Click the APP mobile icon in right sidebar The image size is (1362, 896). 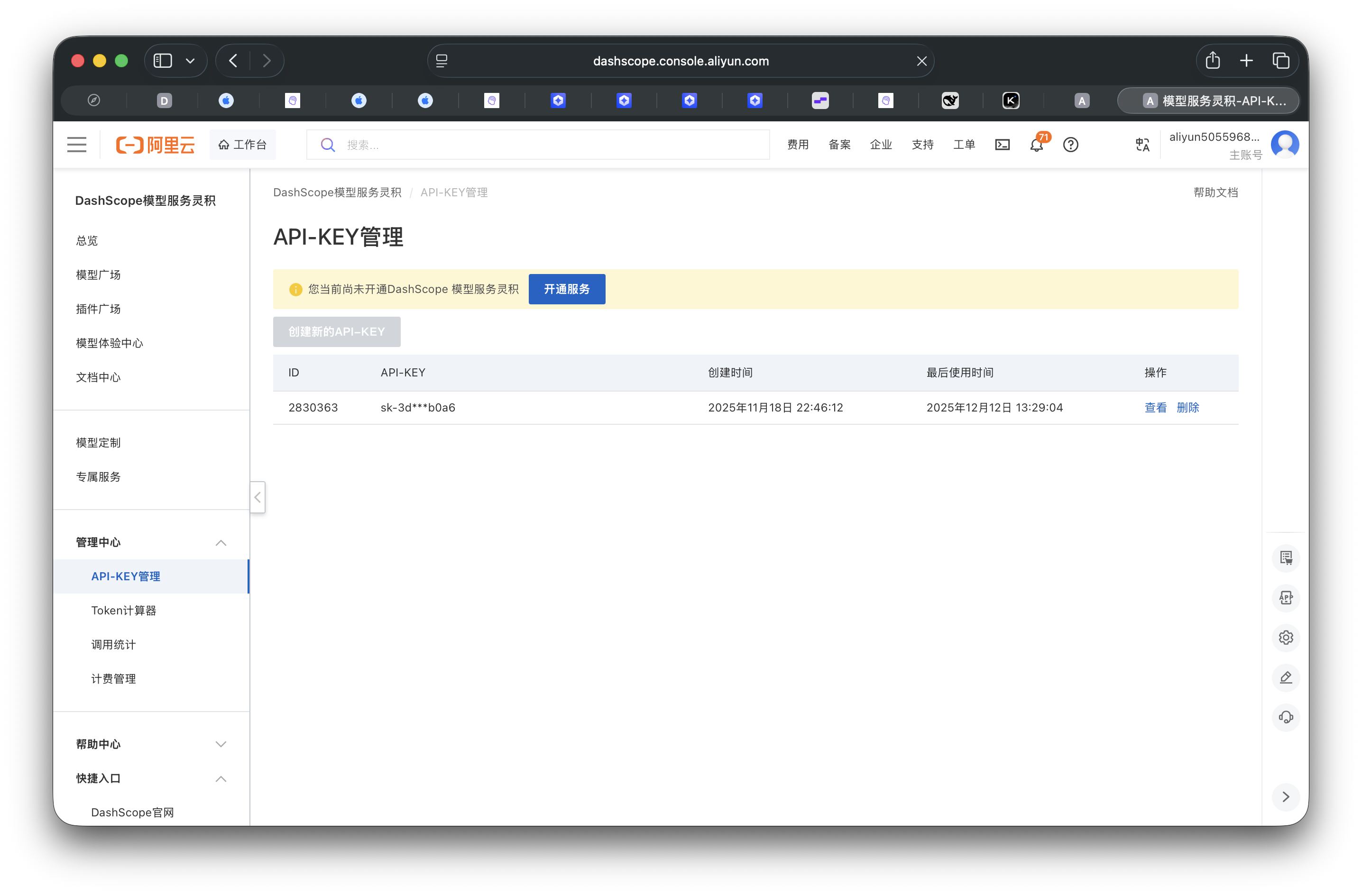tap(1286, 597)
